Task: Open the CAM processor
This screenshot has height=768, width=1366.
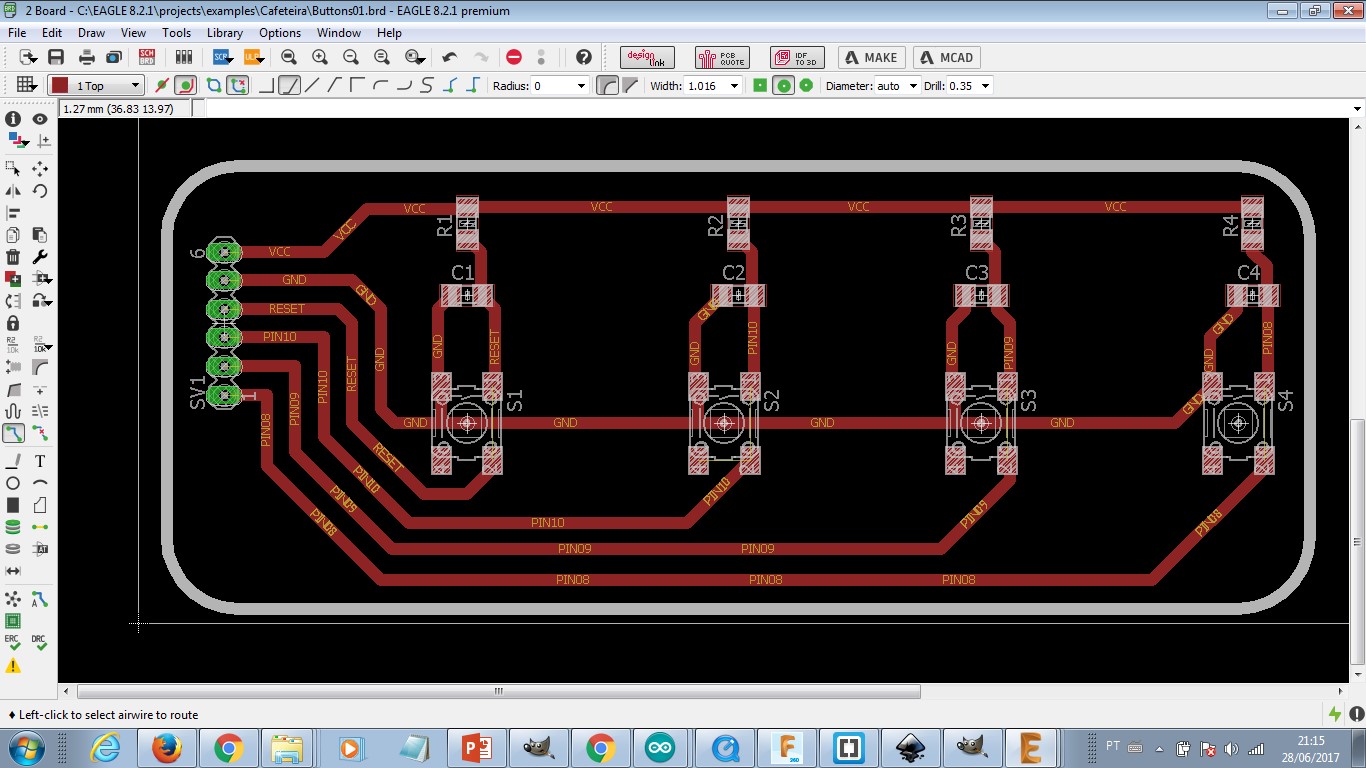Action: coord(114,58)
